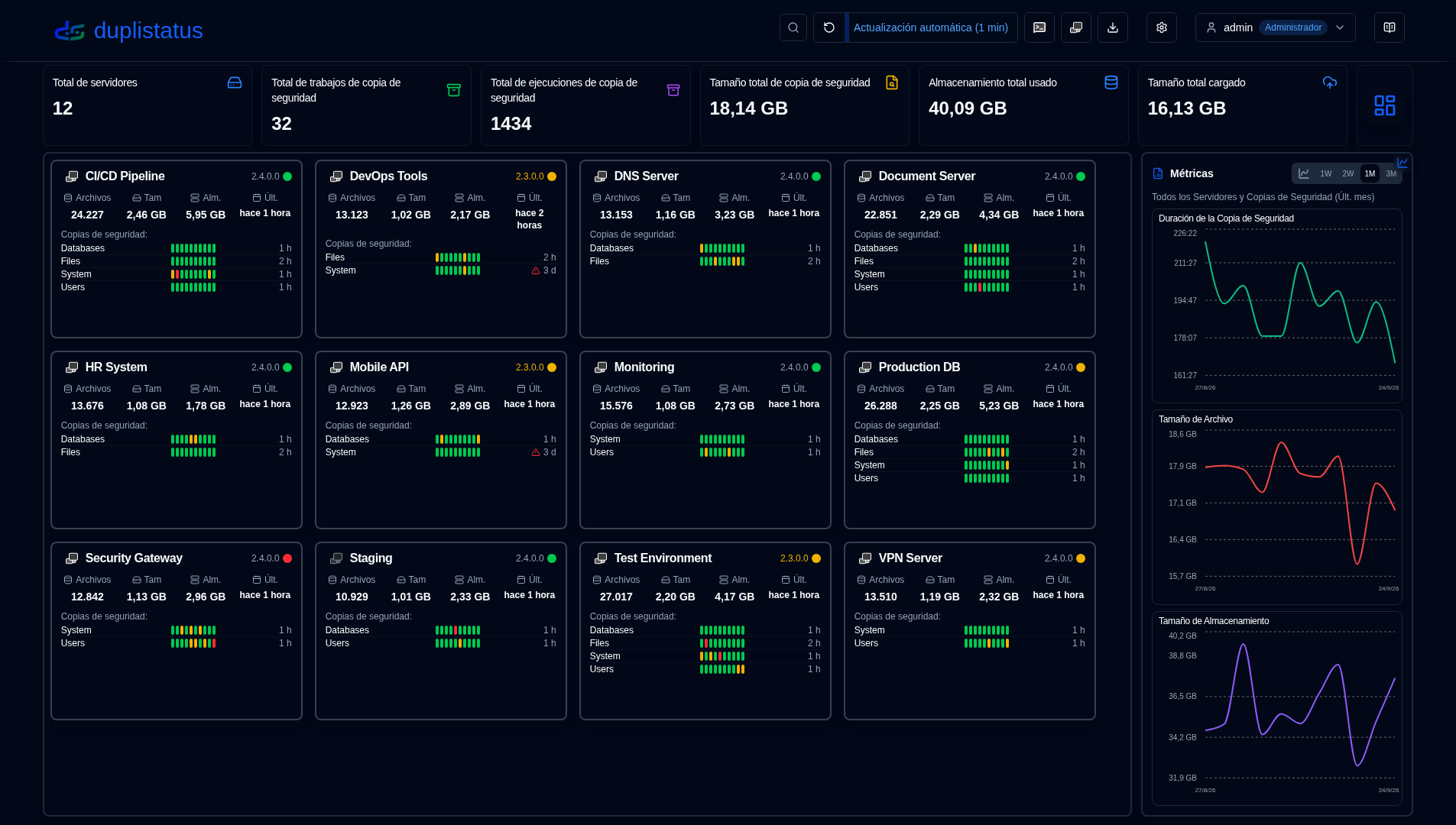Click Security Gateway red status dot
Screen dimensions: 1456x825
pos(287,558)
